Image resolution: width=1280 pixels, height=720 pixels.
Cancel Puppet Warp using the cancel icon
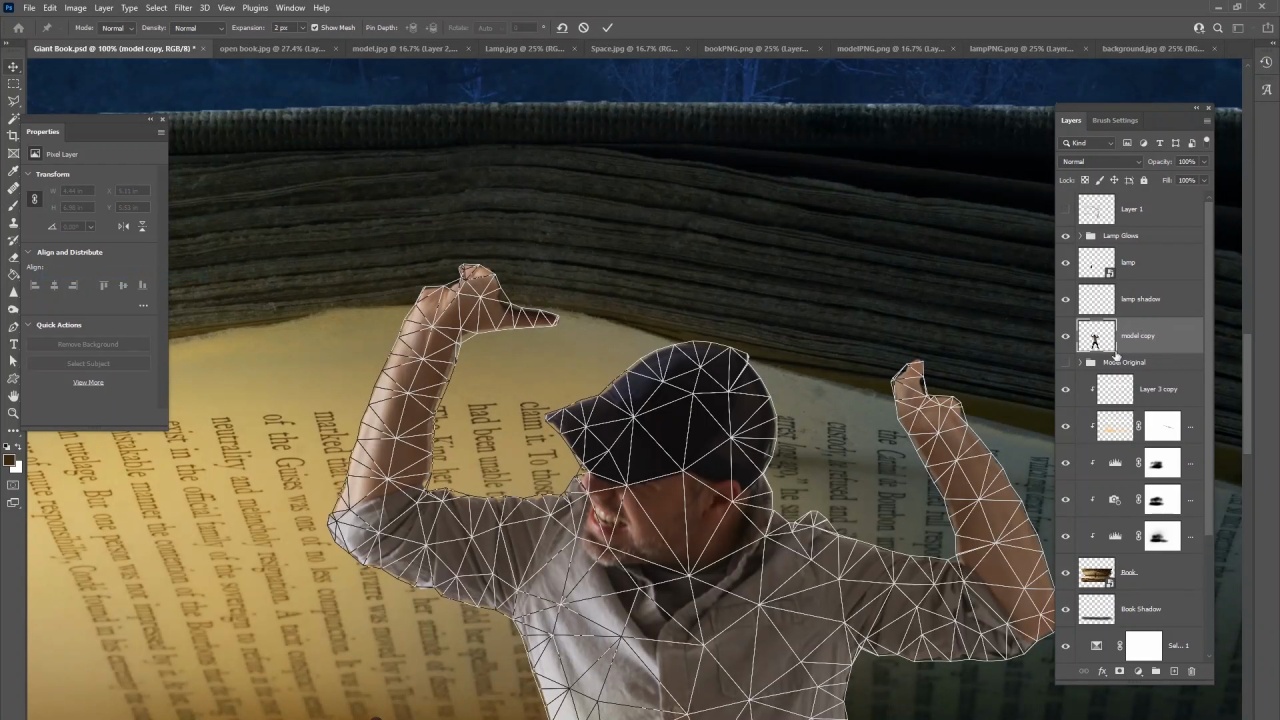click(x=584, y=28)
